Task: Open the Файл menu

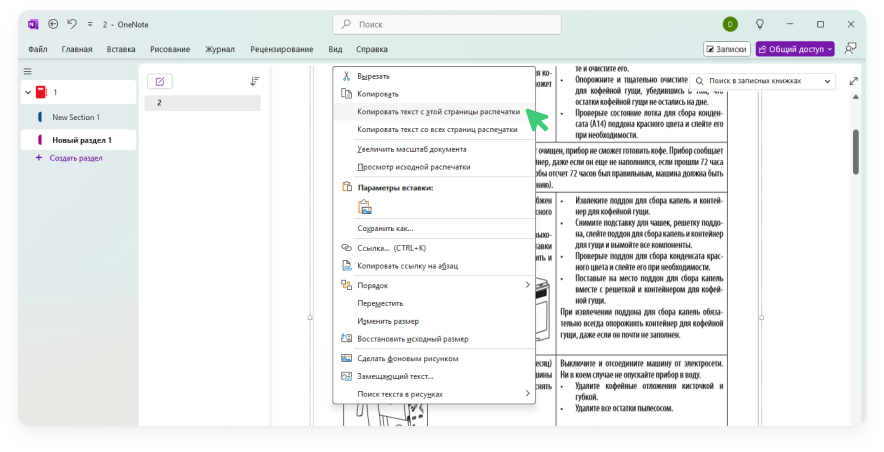Action: 38,49
